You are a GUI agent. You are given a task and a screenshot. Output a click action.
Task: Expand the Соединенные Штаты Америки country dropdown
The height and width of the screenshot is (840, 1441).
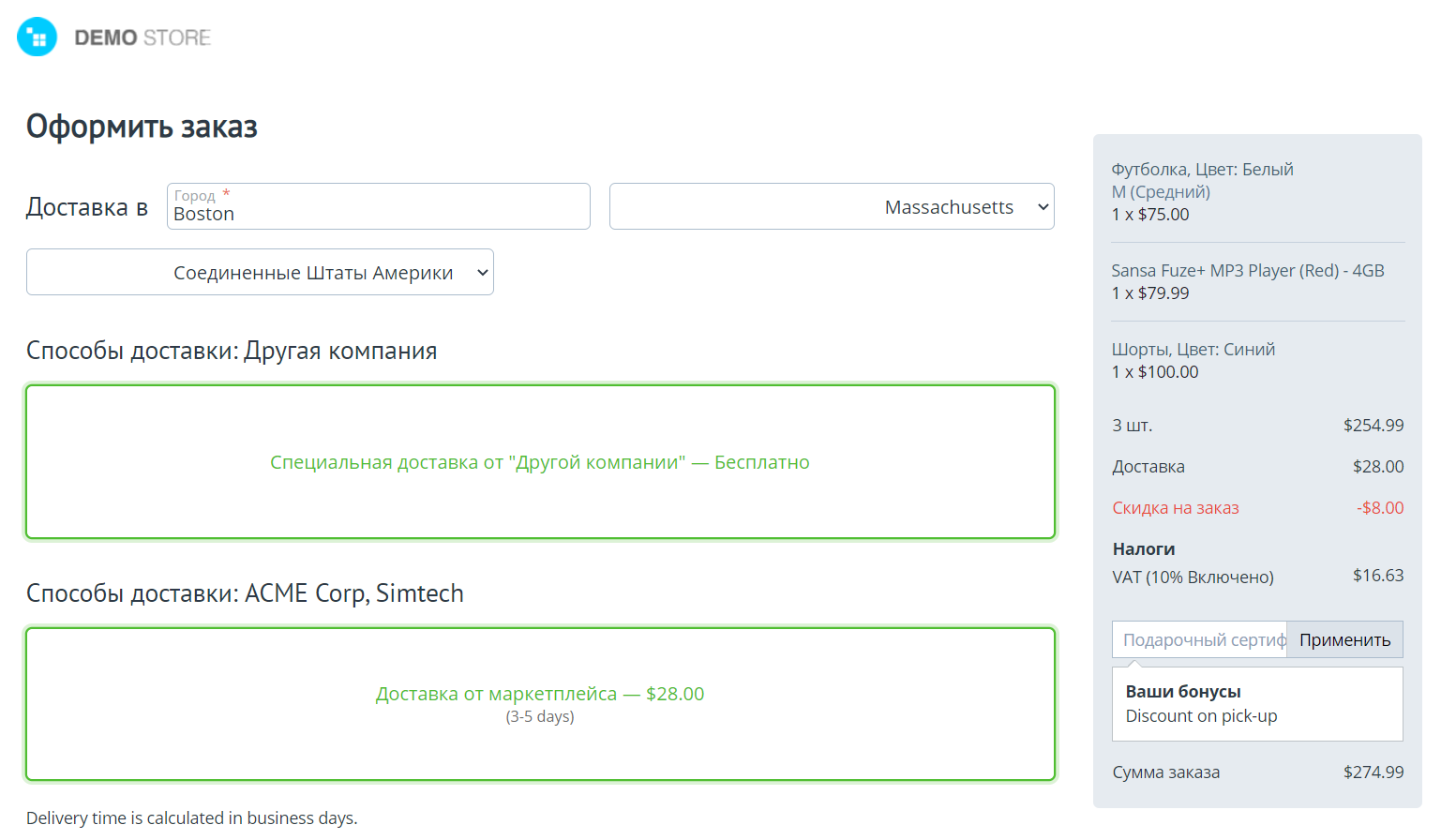(x=260, y=273)
